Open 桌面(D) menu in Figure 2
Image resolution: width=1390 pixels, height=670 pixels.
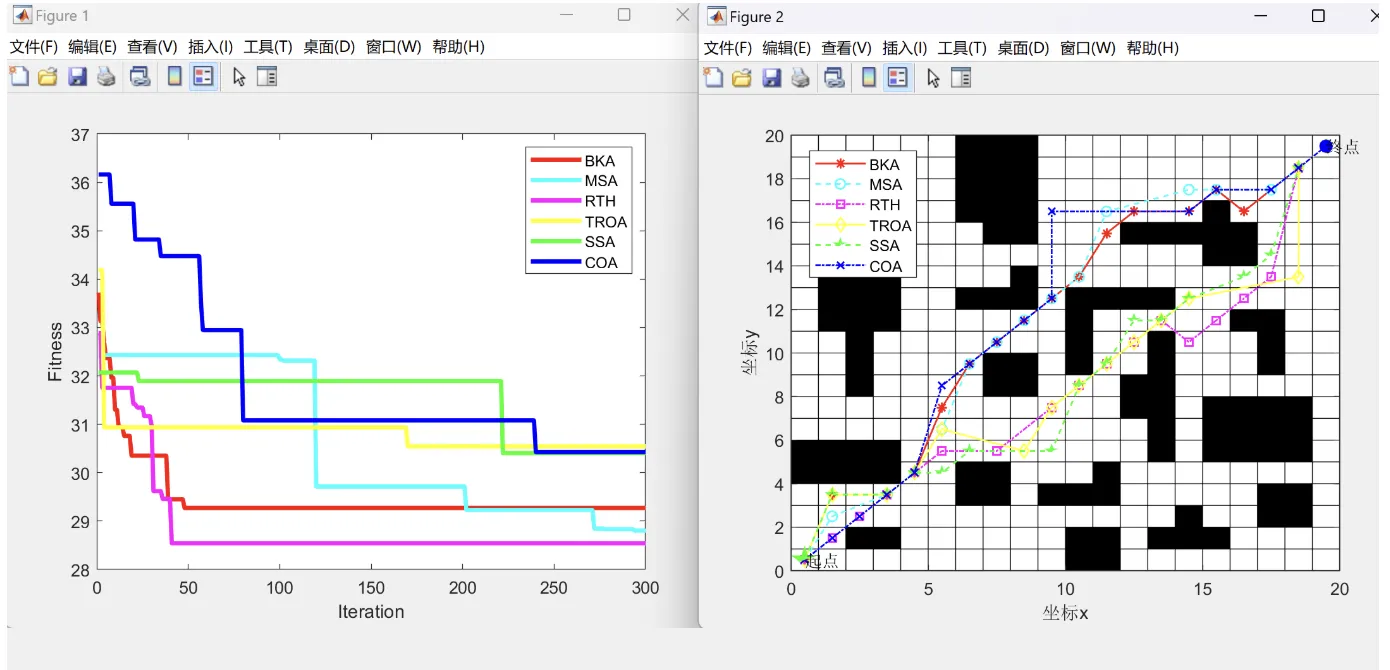[x=1023, y=48]
